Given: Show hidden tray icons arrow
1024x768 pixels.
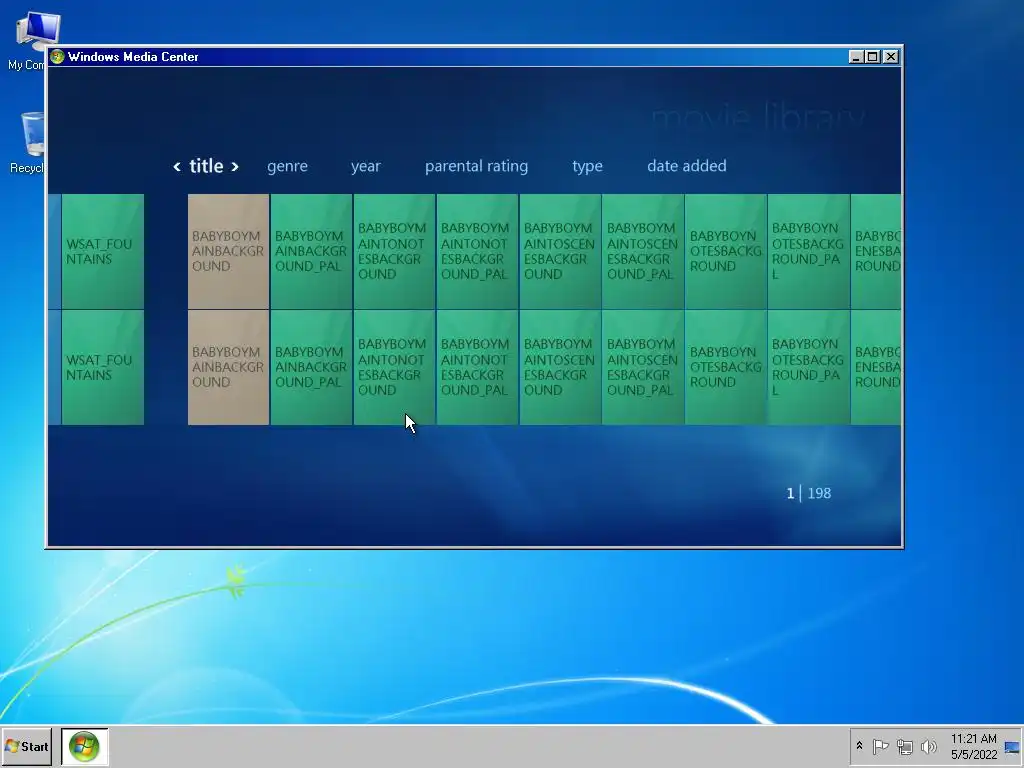Looking at the screenshot, I should [859, 746].
